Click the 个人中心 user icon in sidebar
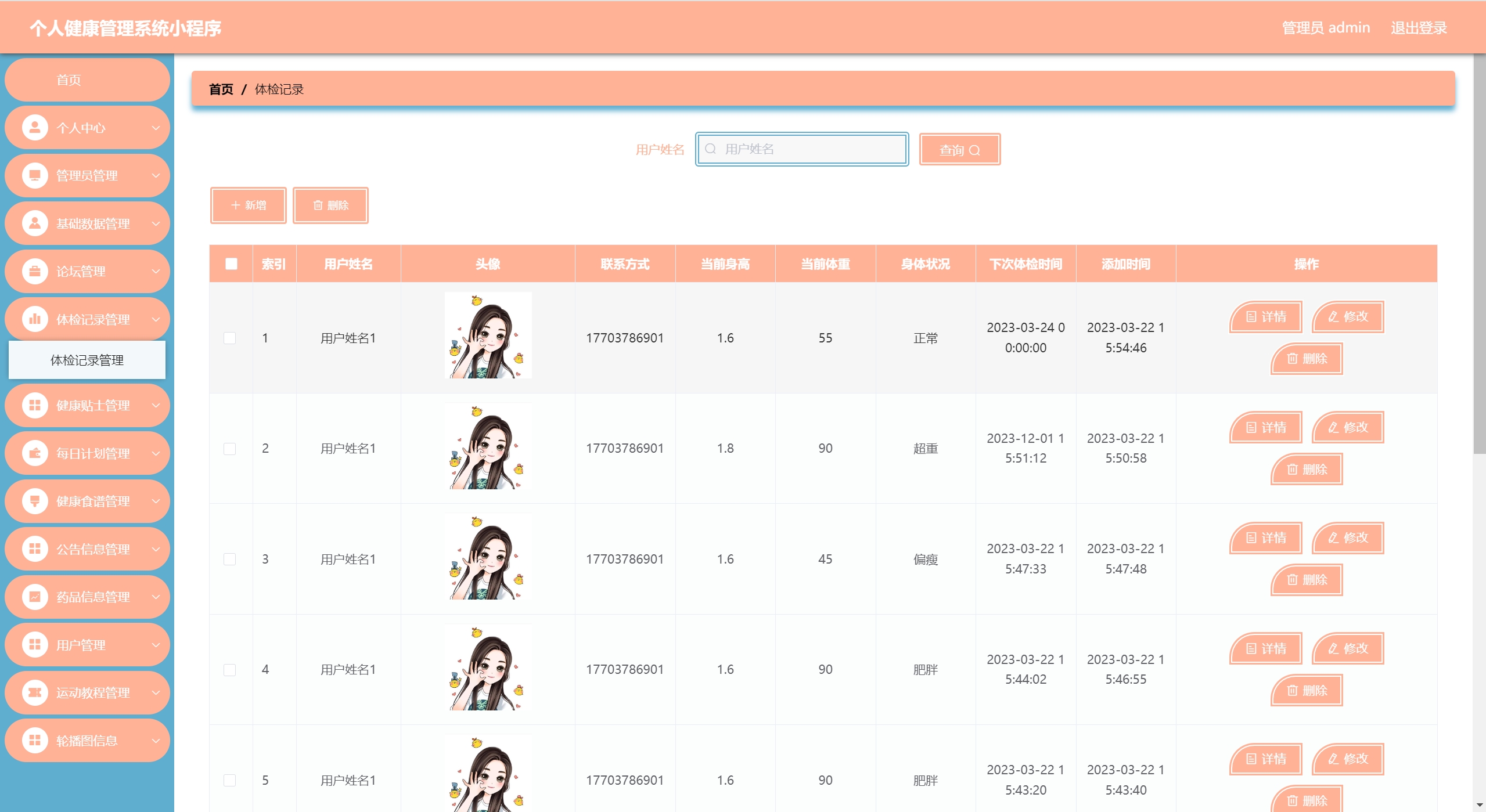This screenshot has height=812, width=1486. pos(35,127)
